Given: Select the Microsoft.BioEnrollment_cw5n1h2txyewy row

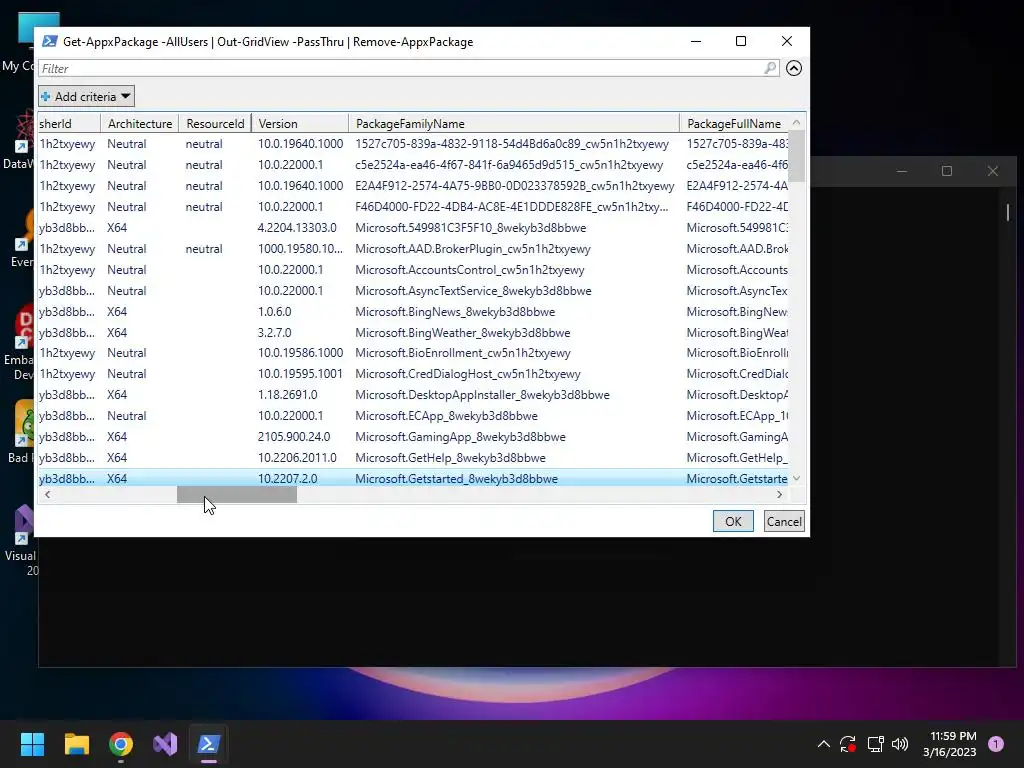Looking at the screenshot, I should point(413,353).
